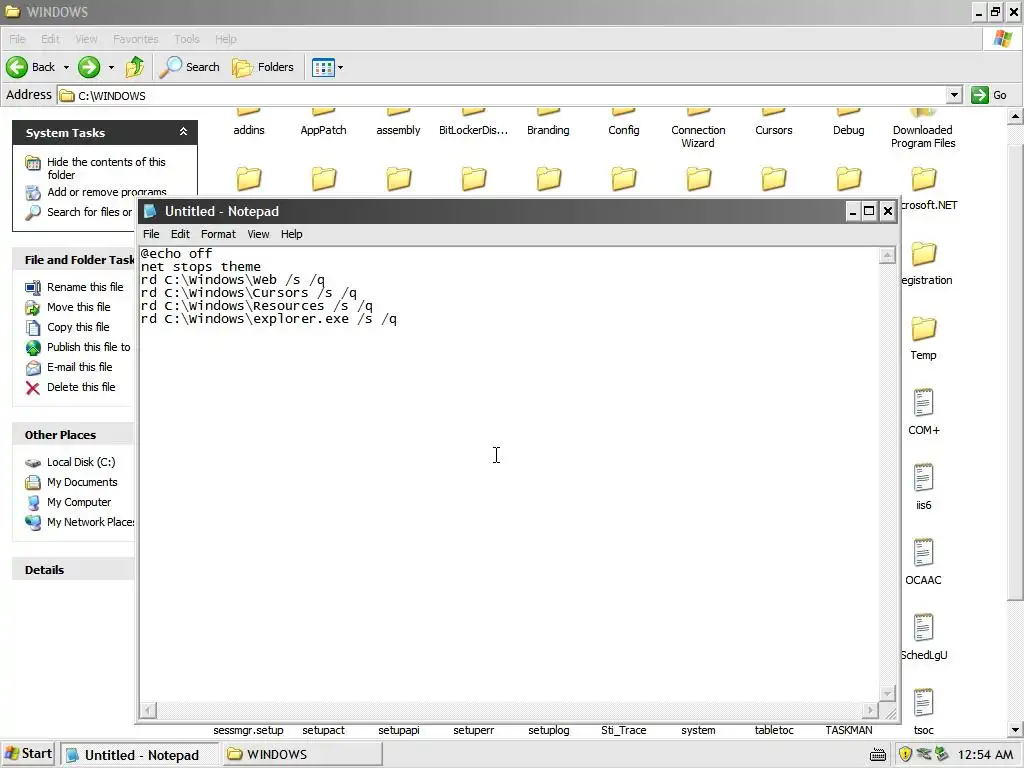Open Explorer Favorites menu
Screen dimensions: 1024x768
click(135, 39)
